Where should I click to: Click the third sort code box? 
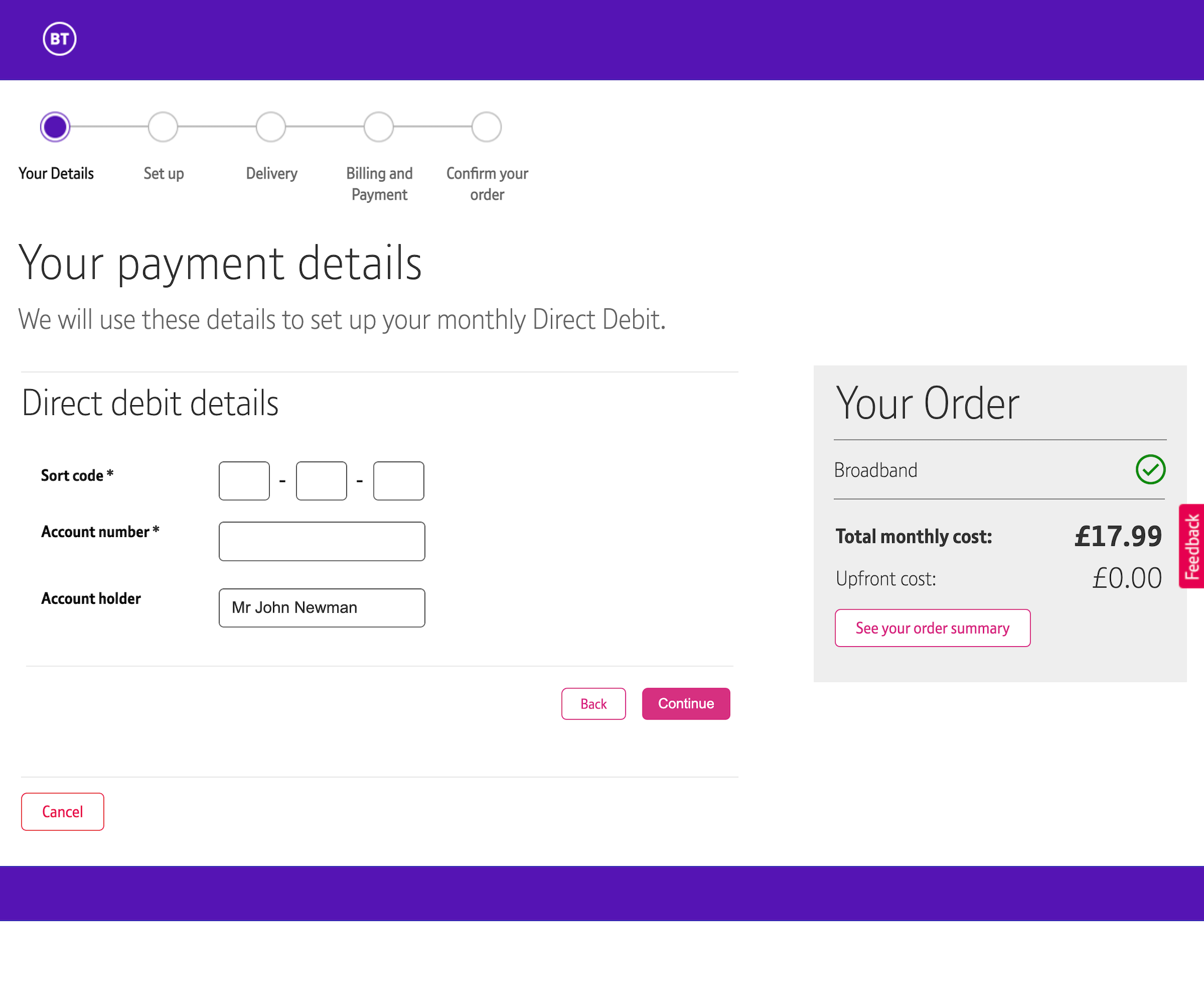(398, 481)
